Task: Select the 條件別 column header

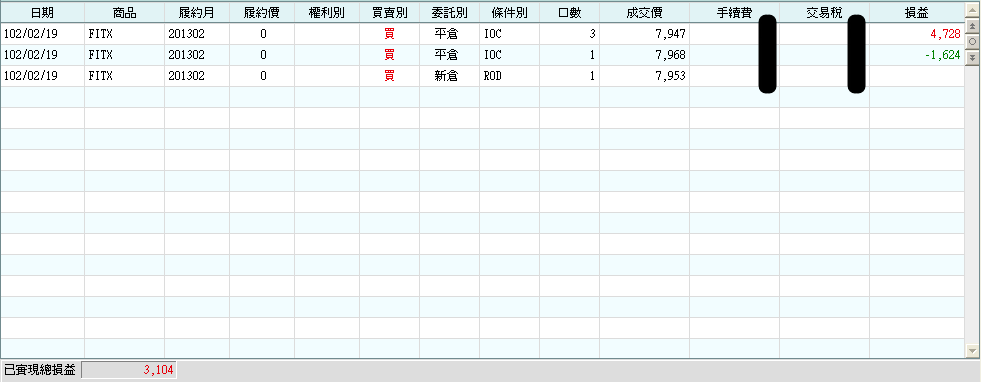Action: click(x=509, y=12)
